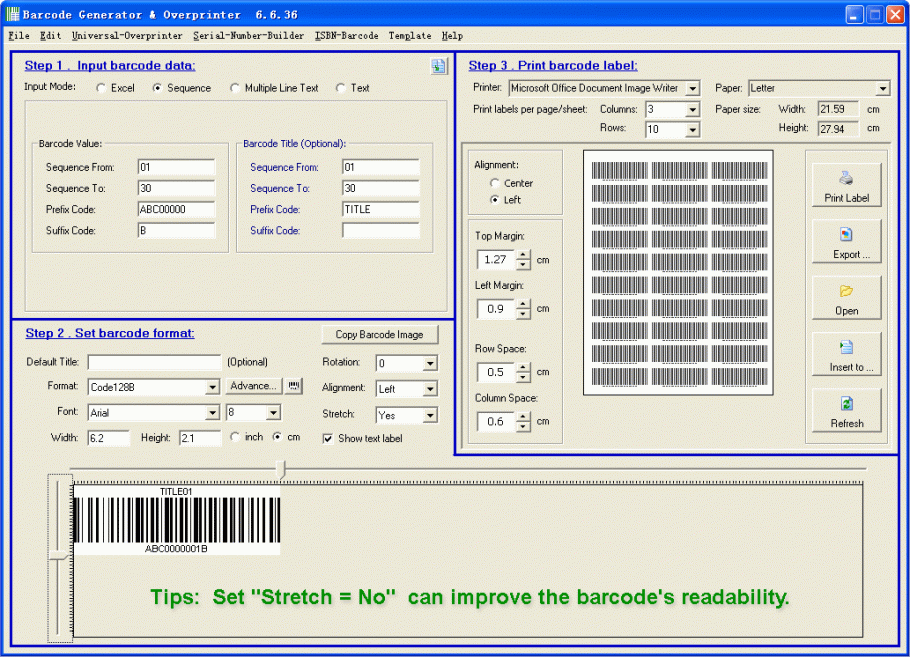910x657 pixels.
Task: Open the Universal-Overprinter menu
Action: click(127, 36)
